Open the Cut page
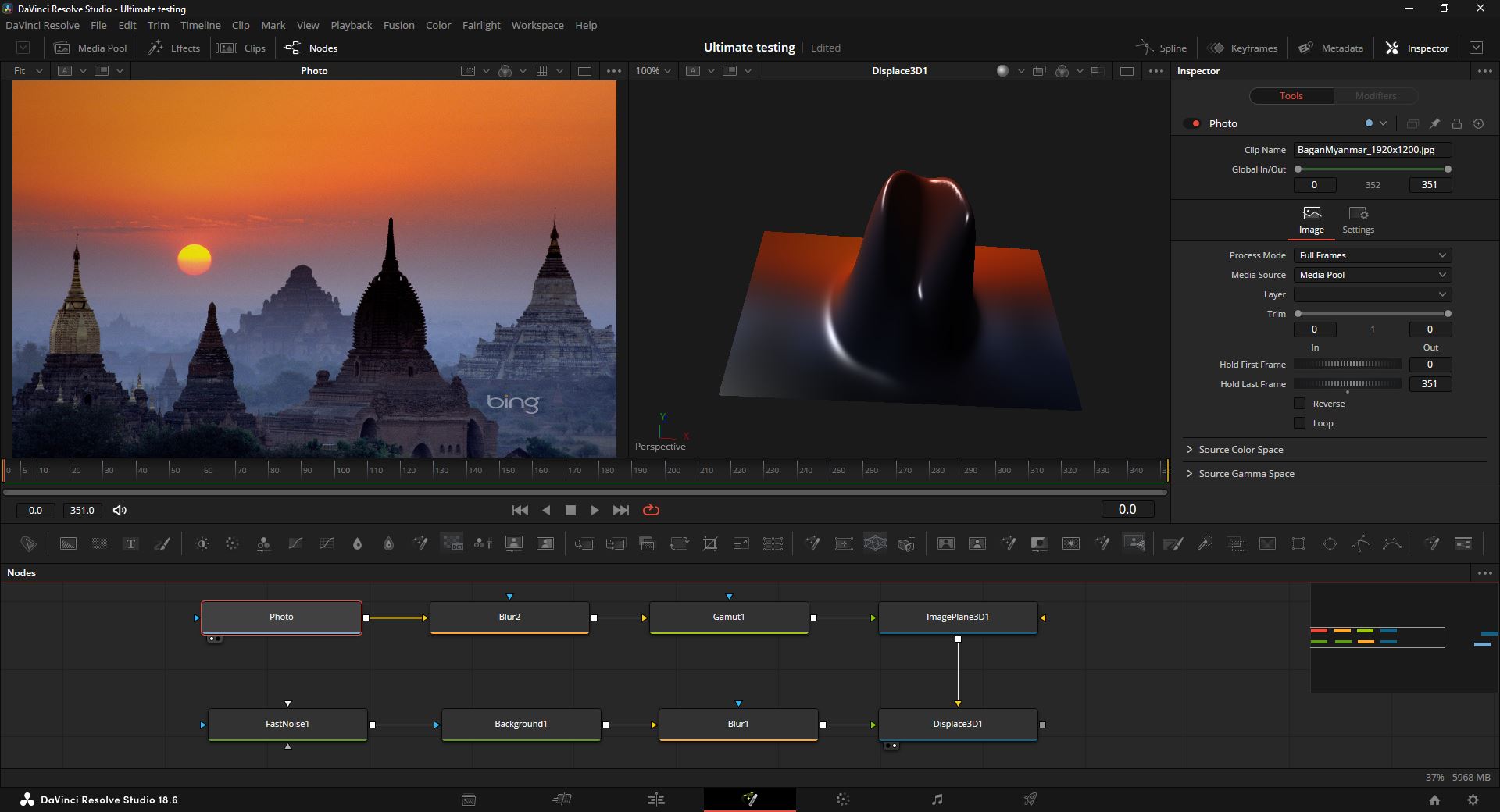This screenshot has height=812, width=1500. 562,800
